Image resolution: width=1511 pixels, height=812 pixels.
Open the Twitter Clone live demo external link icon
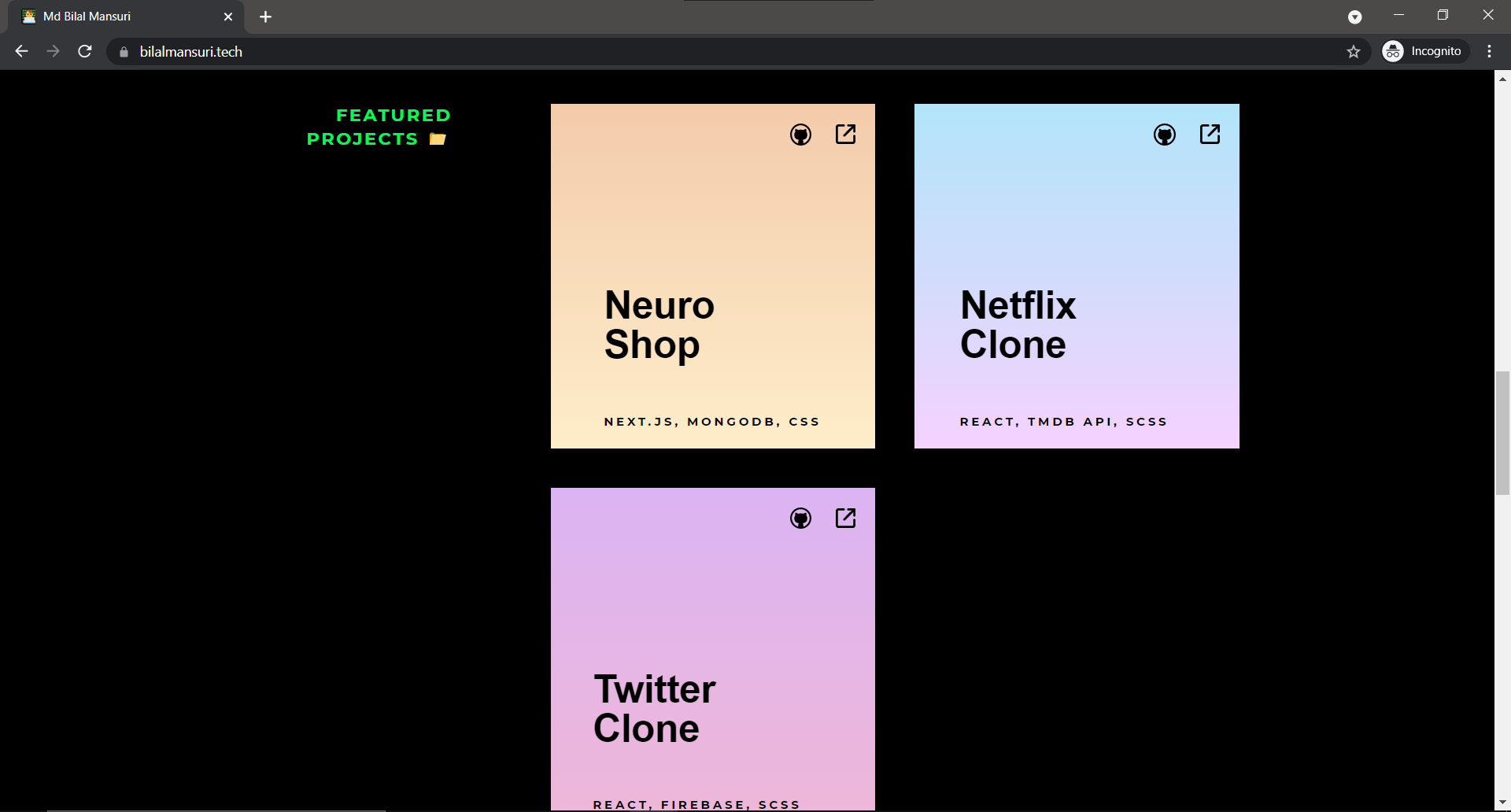[x=845, y=519]
